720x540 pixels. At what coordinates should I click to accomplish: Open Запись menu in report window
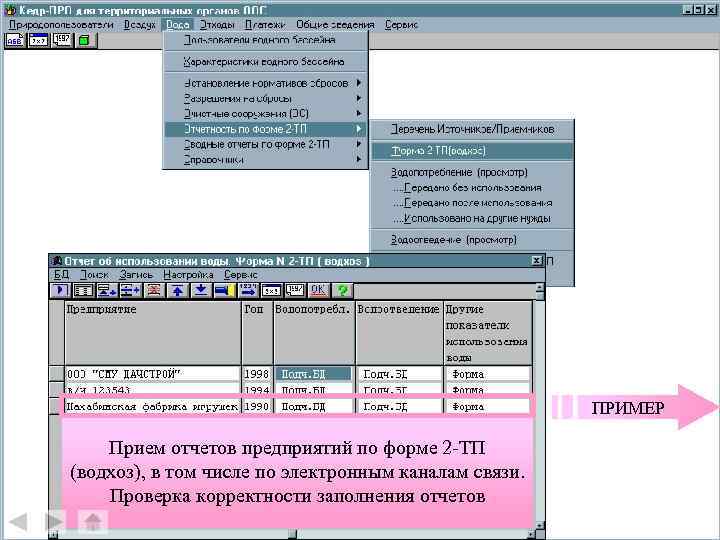pos(136,275)
